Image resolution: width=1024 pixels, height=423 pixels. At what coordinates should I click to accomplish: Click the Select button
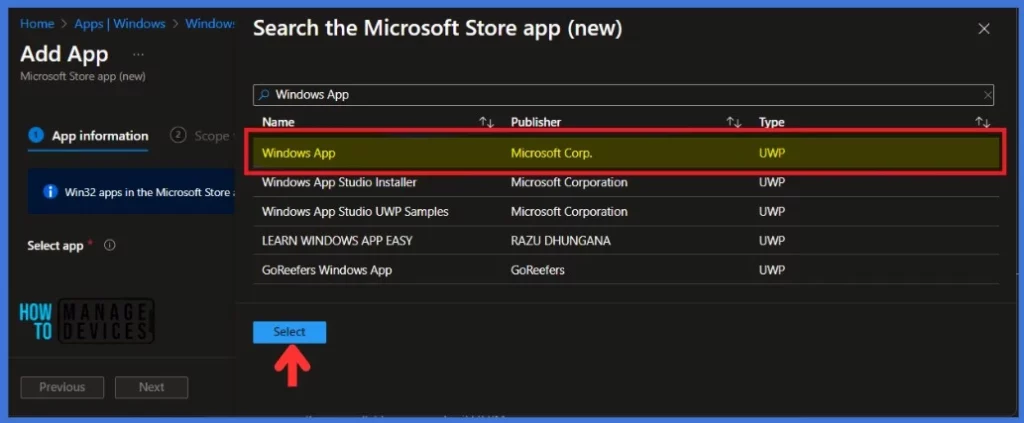tap(289, 332)
